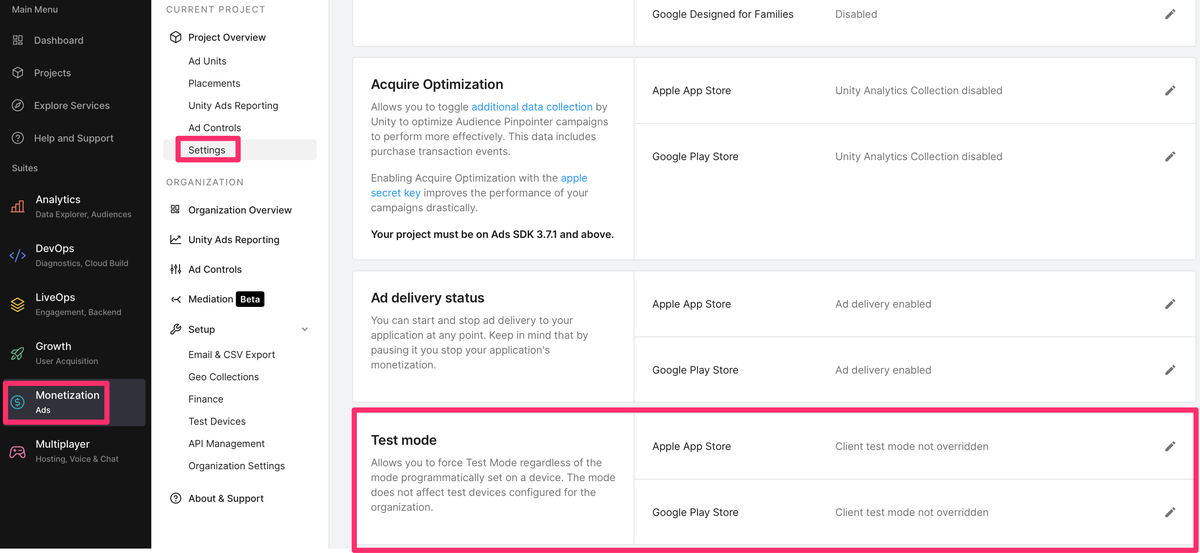Image resolution: width=1200 pixels, height=553 pixels.
Task: Edit Apple App Store test mode setting
Action: 1170,446
